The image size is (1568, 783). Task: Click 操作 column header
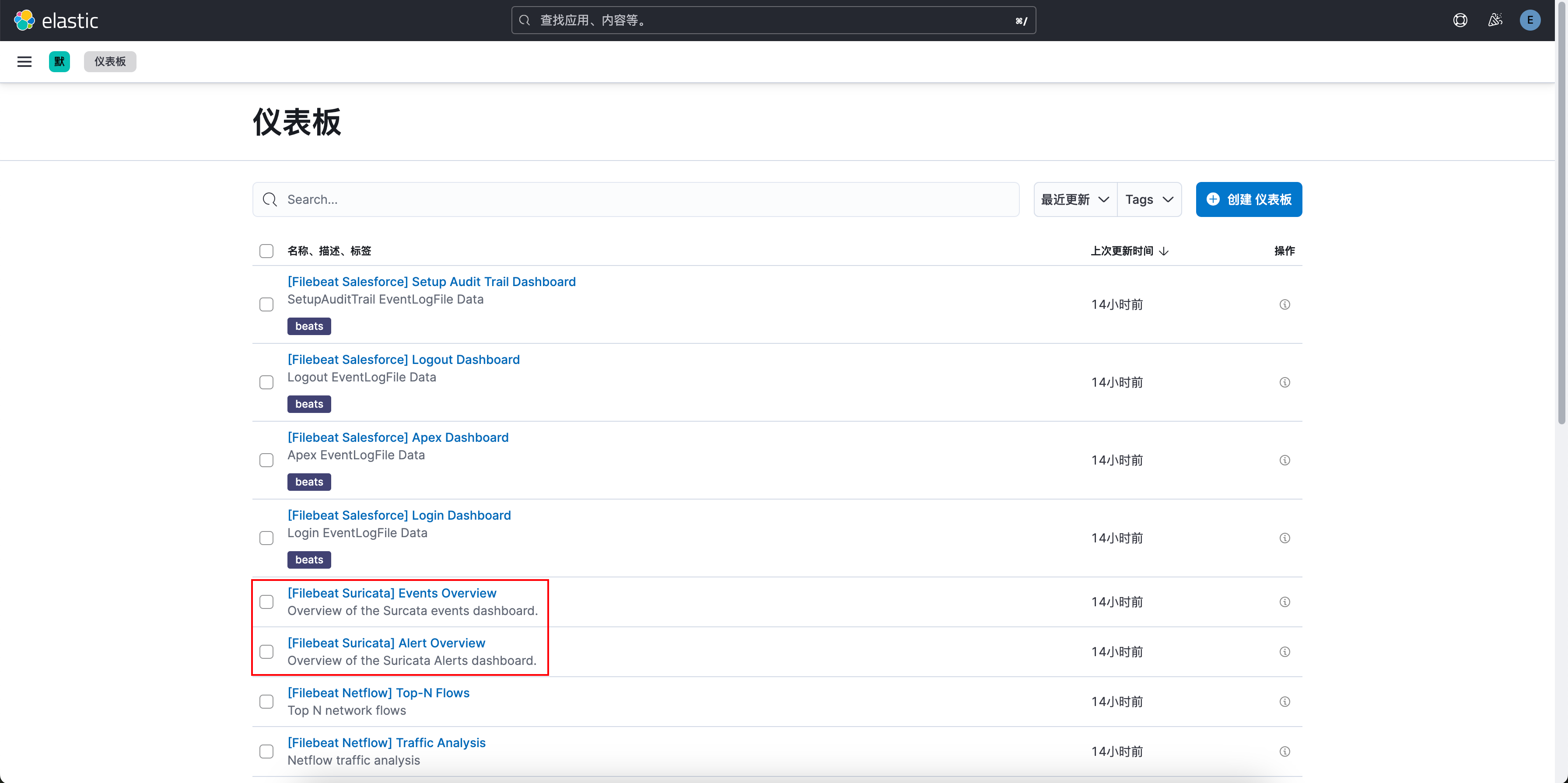1284,251
